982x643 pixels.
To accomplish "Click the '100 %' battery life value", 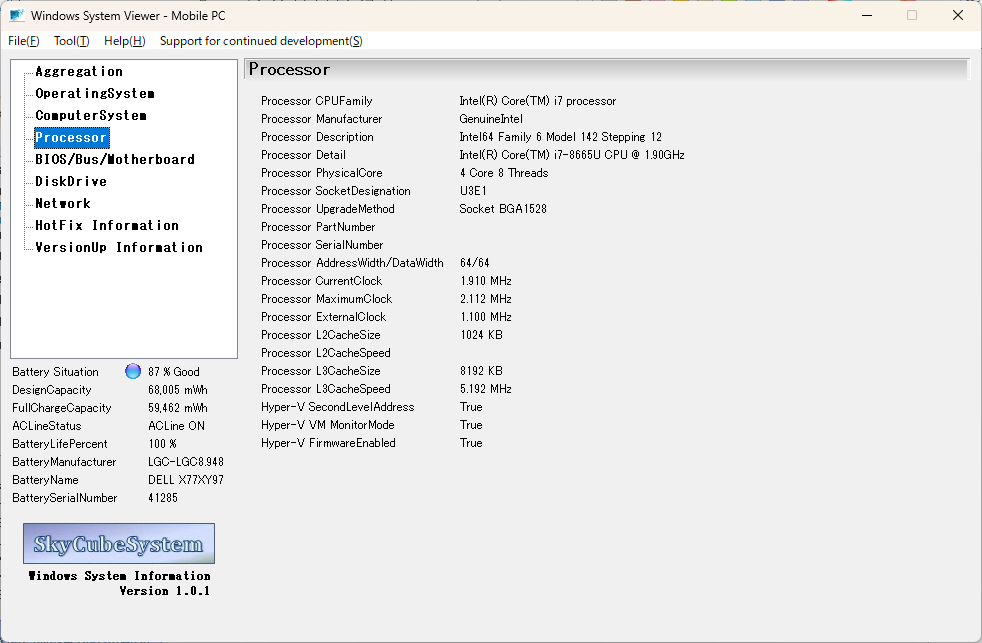I will click(x=163, y=444).
